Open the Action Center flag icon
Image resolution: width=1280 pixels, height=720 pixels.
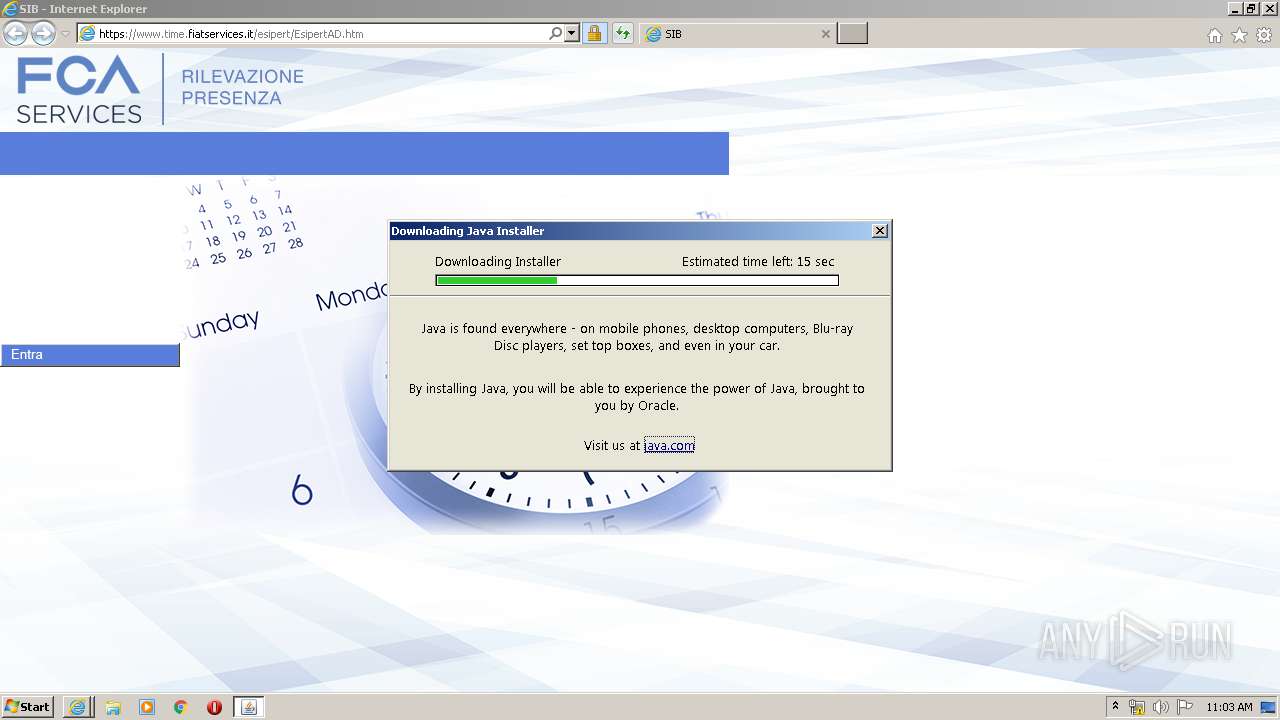pyautogui.click(x=1185, y=707)
